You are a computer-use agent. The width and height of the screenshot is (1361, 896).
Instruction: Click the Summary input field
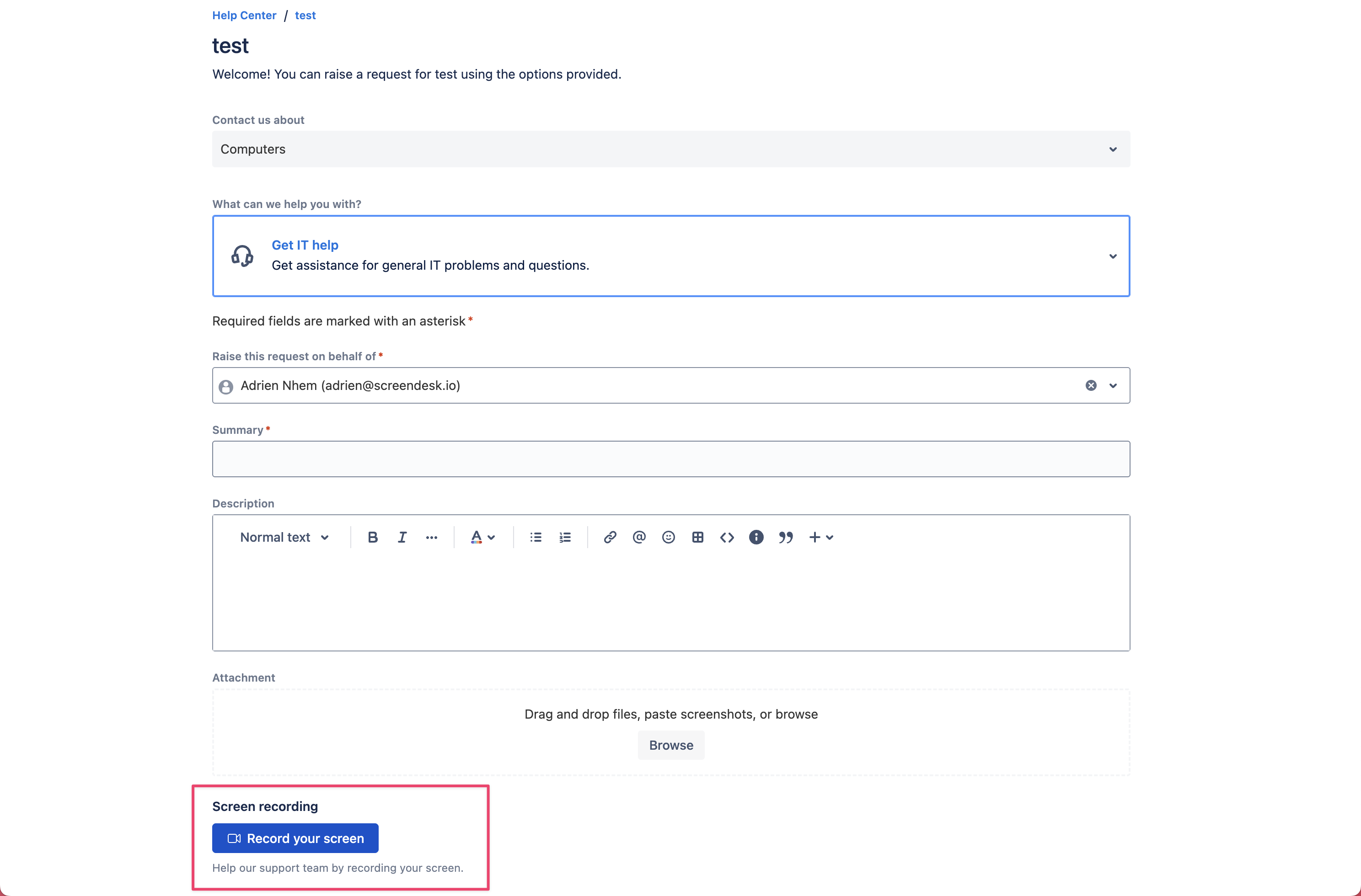(670, 459)
